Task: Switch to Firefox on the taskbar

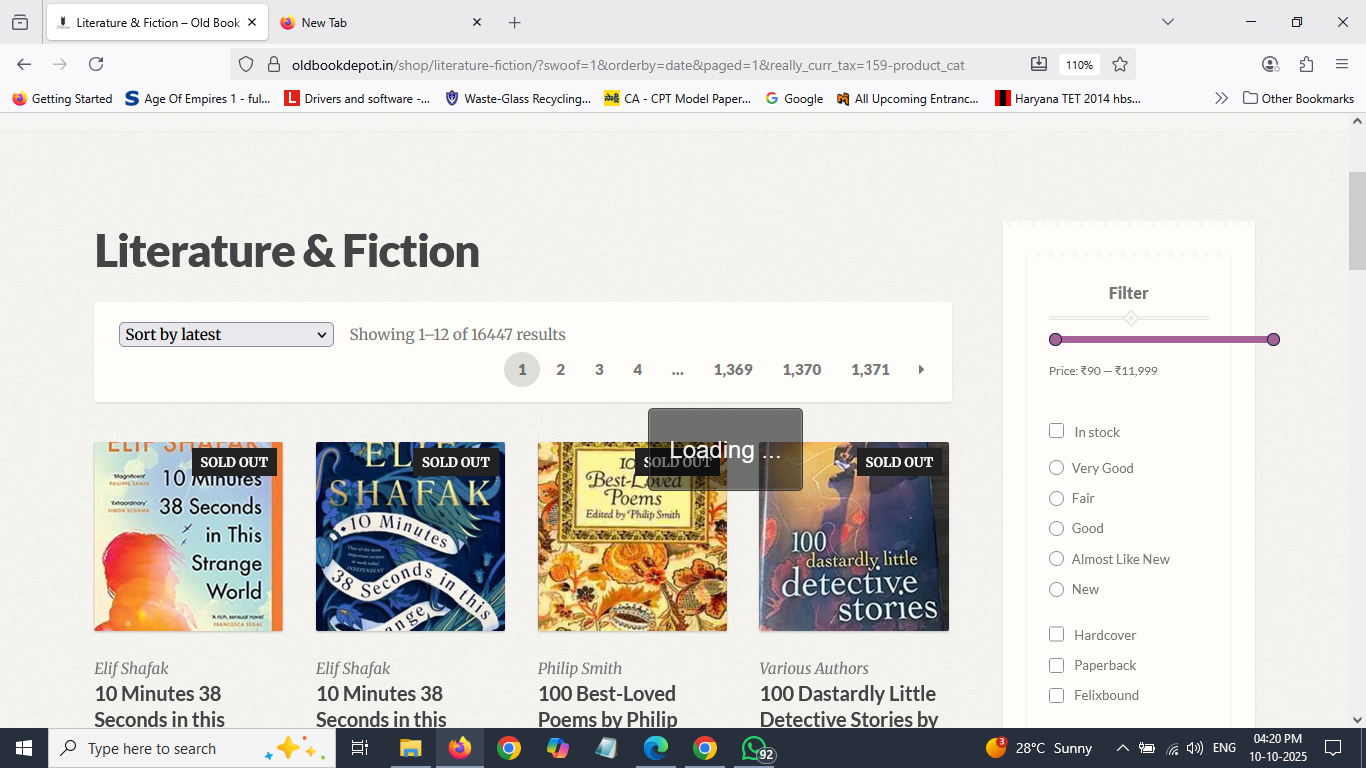Action: tap(460, 748)
